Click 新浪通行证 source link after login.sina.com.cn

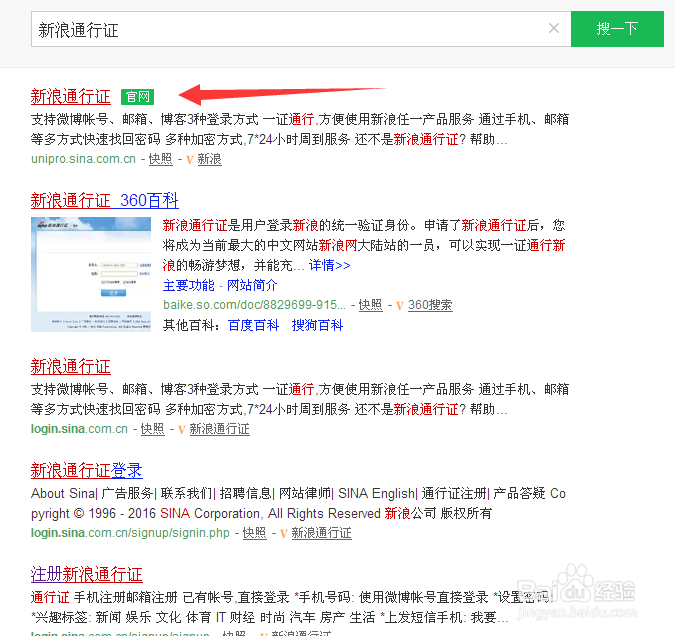point(220,429)
